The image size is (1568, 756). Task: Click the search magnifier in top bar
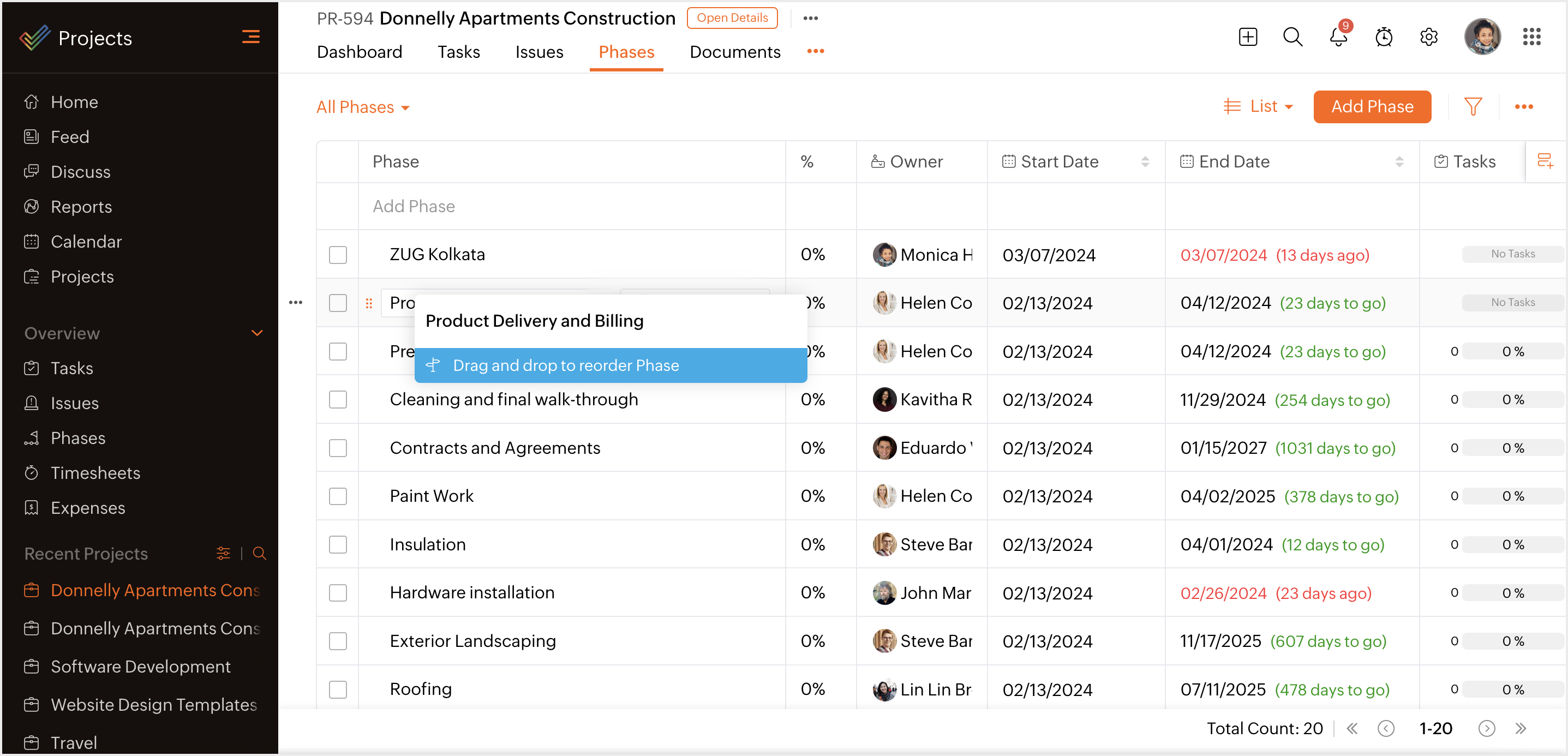[x=1292, y=37]
